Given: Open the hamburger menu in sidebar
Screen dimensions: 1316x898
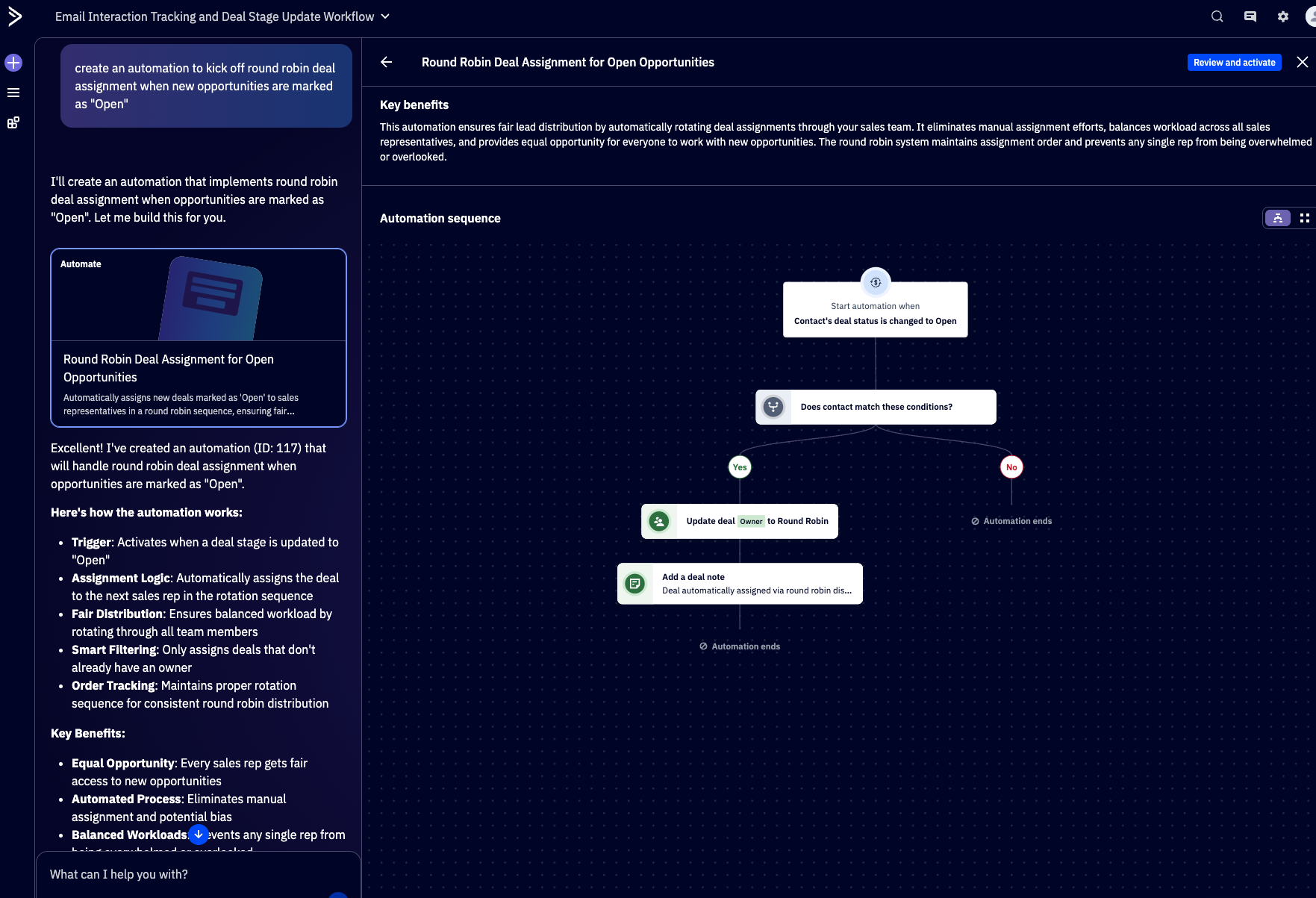Looking at the screenshot, I should [x=13, y=93].
